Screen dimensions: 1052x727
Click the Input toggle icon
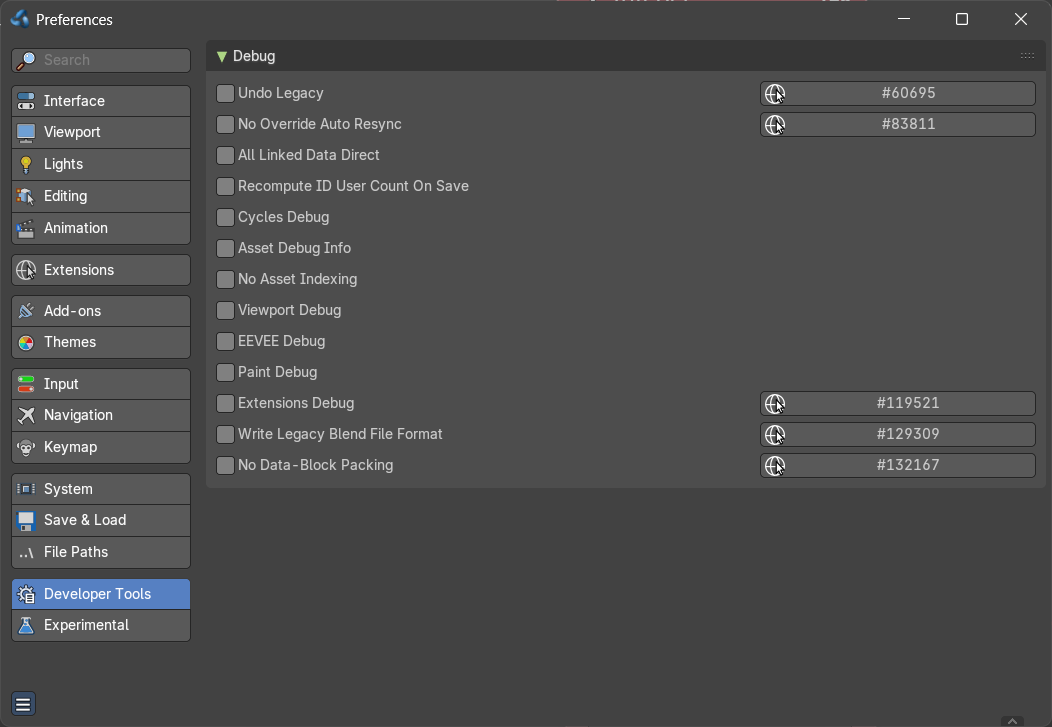[x=26, y=384]
